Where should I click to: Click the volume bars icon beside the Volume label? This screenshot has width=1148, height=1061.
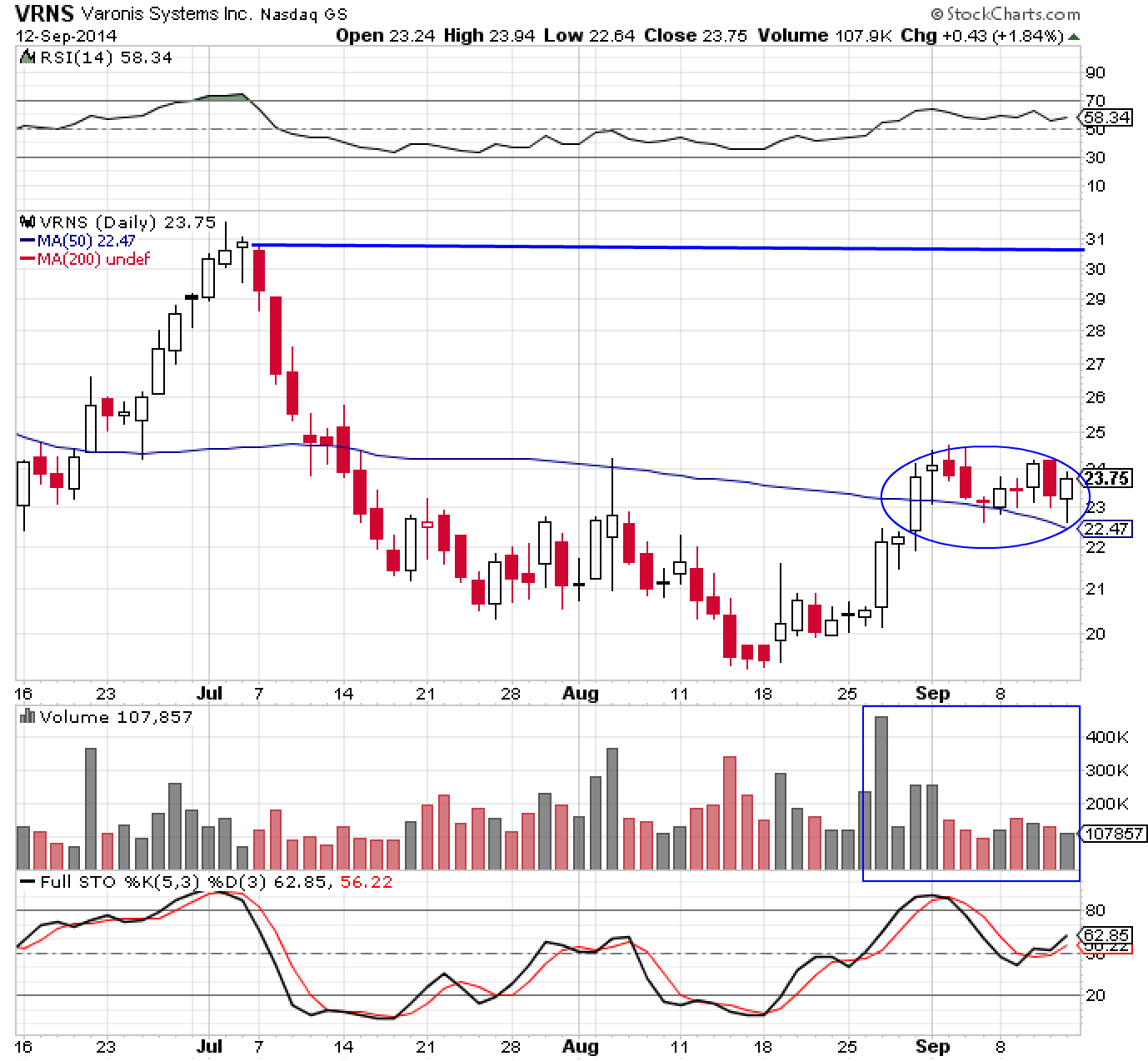click(27, 716)
